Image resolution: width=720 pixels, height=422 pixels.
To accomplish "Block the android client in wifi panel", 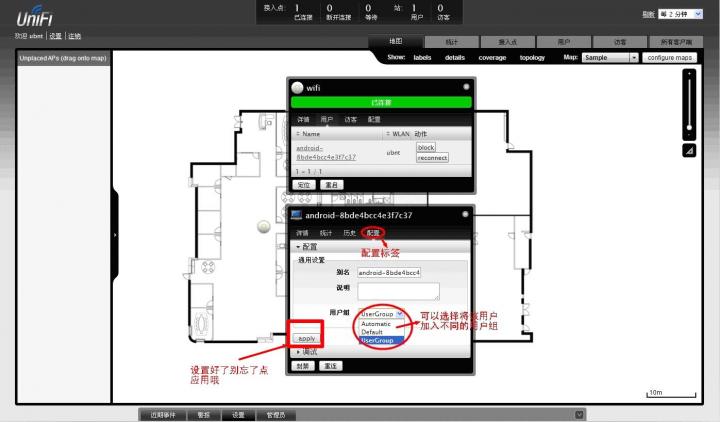I will click(x=426, y=147).
